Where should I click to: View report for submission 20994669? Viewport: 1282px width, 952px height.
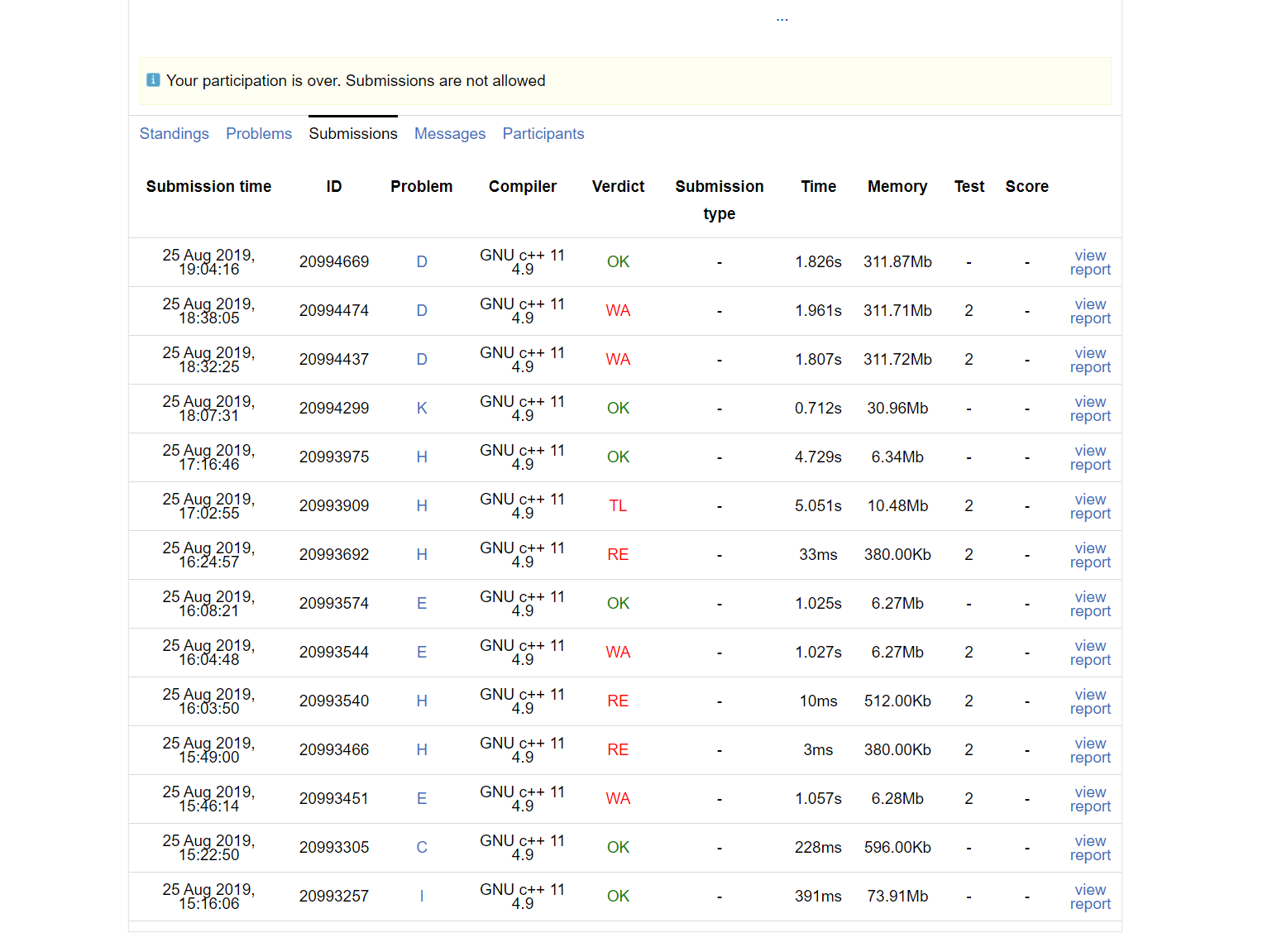coord(1089,263)
